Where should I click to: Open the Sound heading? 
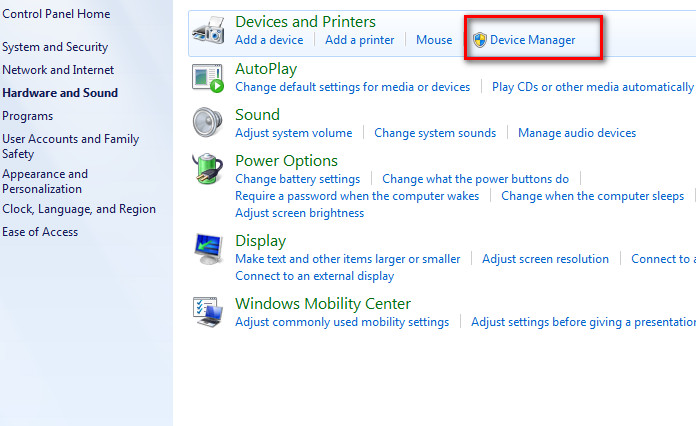coord(257,114)
